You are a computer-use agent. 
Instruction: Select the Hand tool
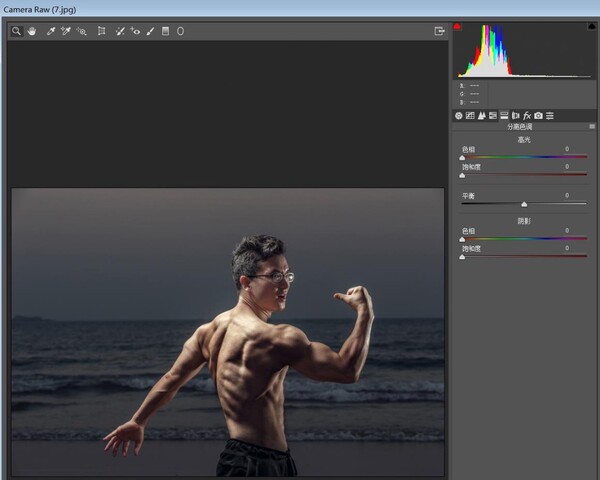(32, 31)
